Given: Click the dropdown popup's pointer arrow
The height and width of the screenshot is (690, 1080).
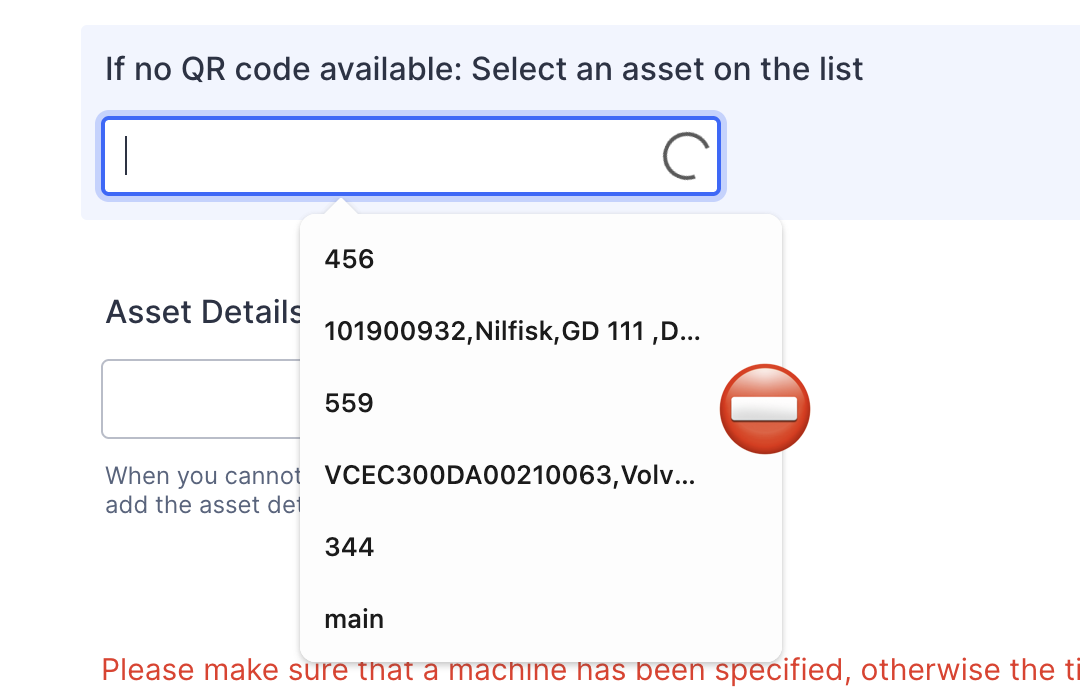Looking at the screenshot, I should click(x=341, y=207).
